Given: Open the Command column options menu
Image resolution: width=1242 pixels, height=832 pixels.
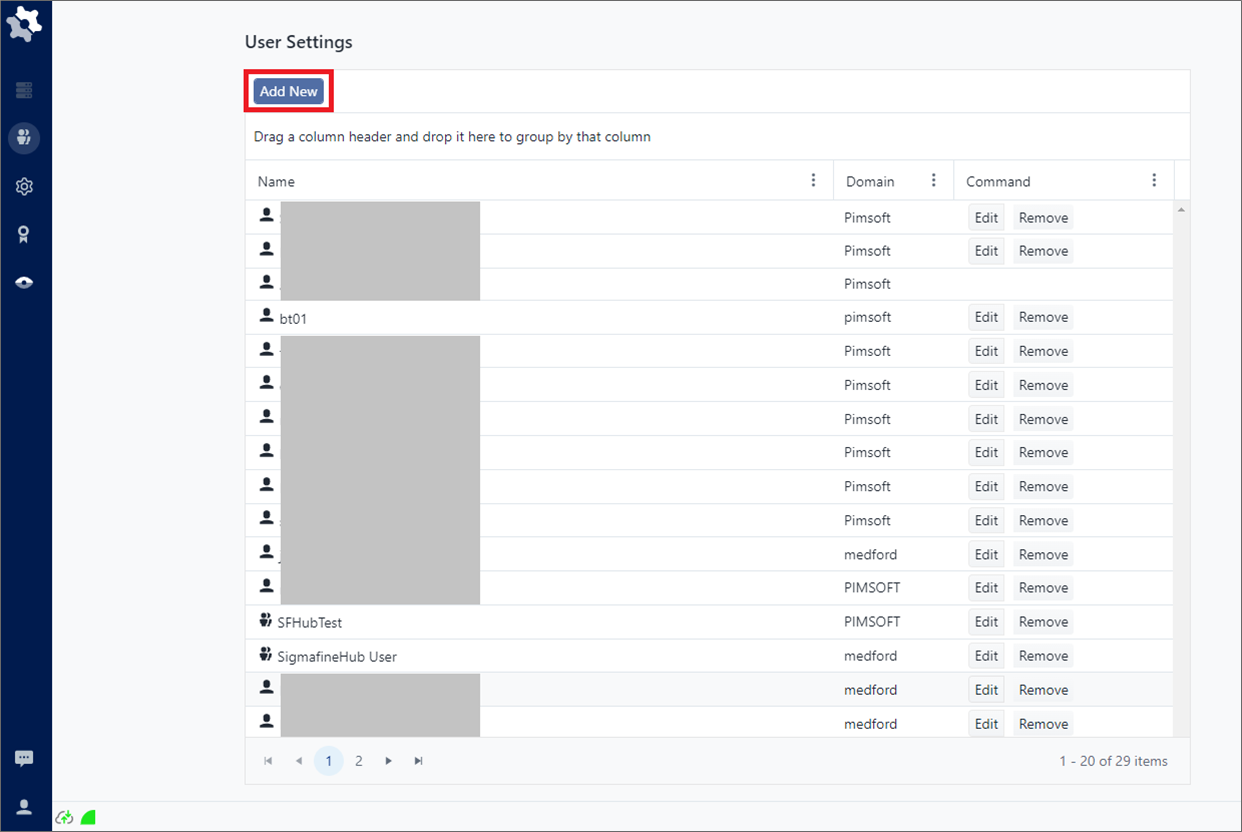Looking at the screenshot, I should (1154, 181).
